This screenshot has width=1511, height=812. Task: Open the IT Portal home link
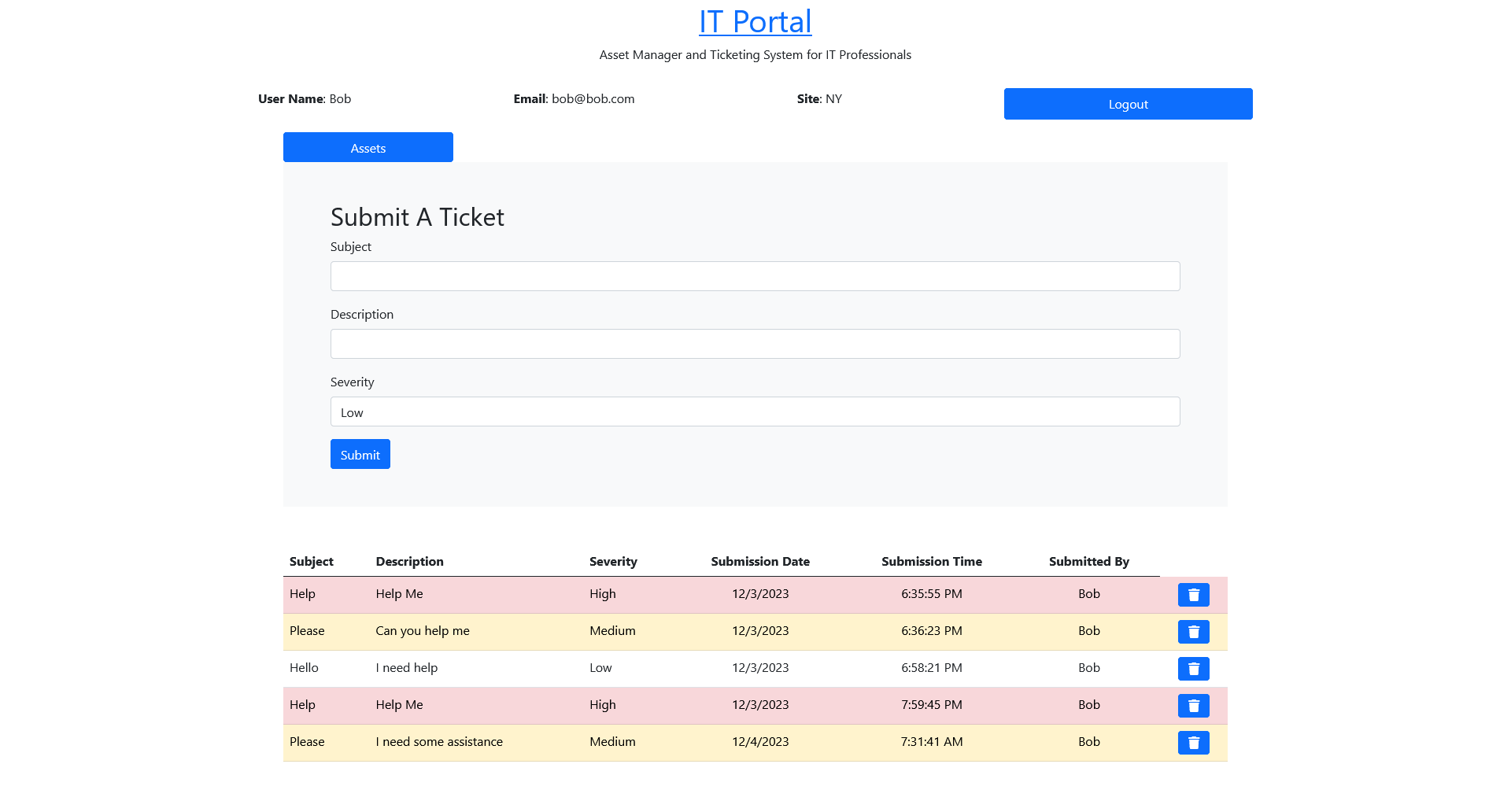[755, 21]
